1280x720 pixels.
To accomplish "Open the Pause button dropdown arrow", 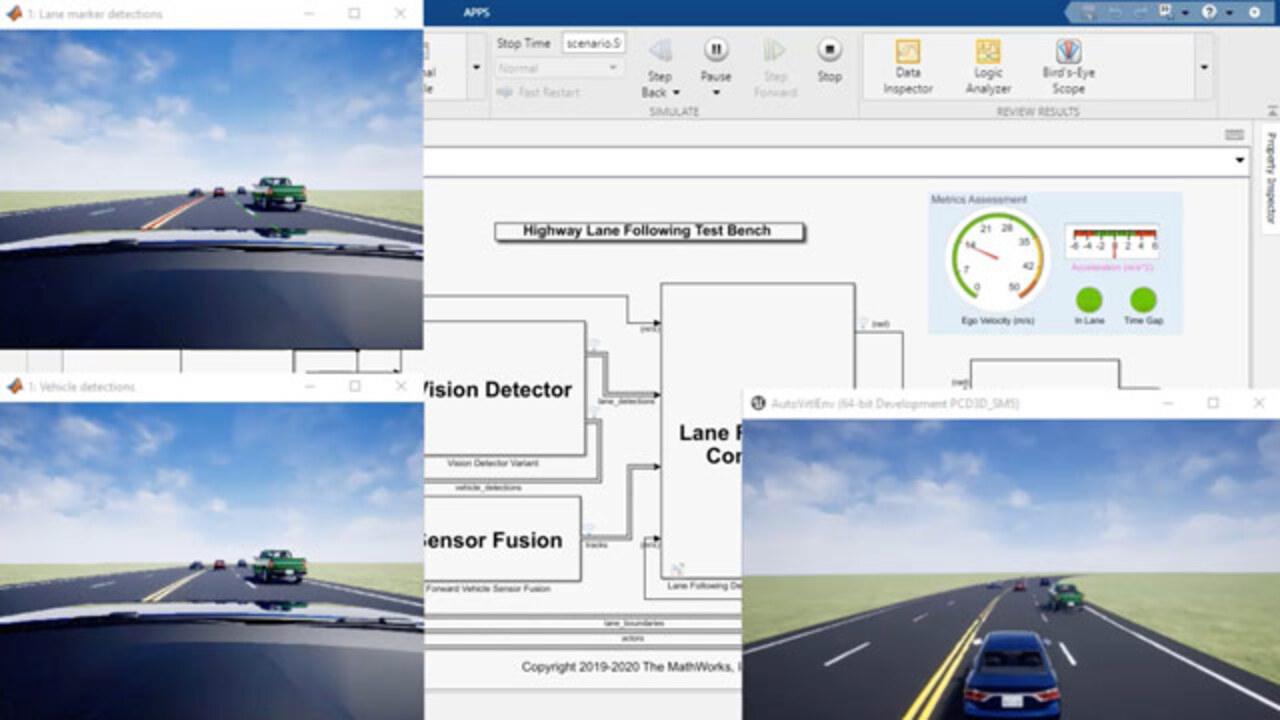I will [x=716, y=92].
